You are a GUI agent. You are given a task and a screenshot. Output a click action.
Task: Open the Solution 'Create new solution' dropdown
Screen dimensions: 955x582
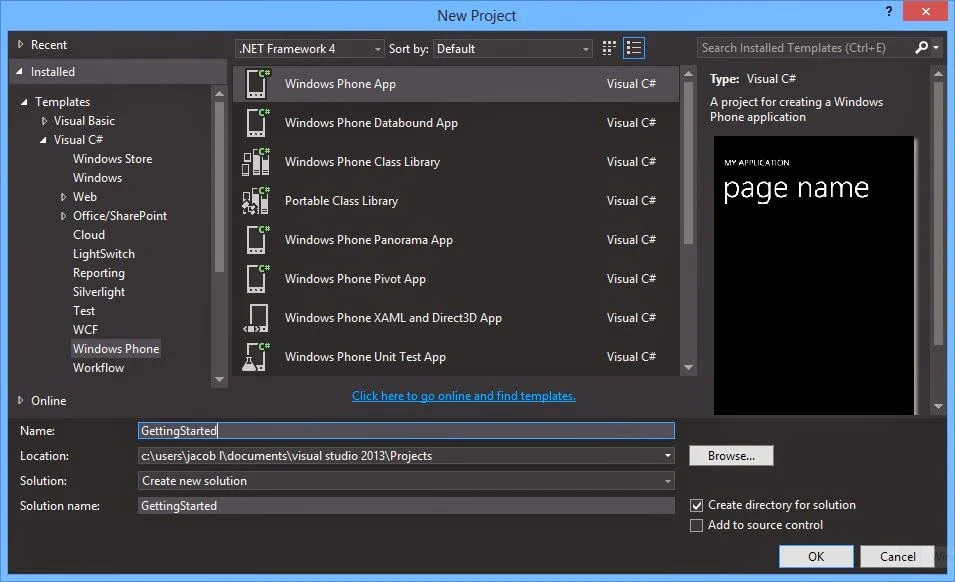(x=406, y=481)
